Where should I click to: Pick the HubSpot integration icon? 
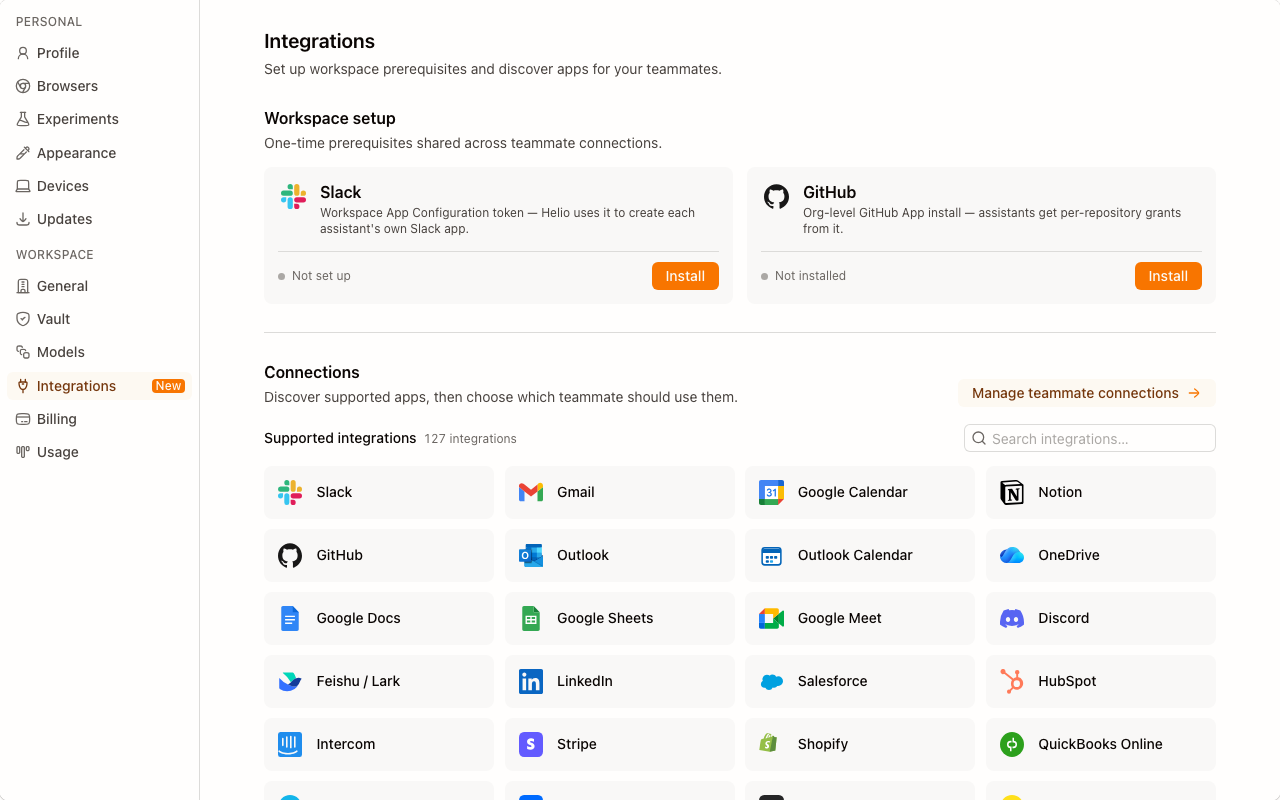(1012, 681)
